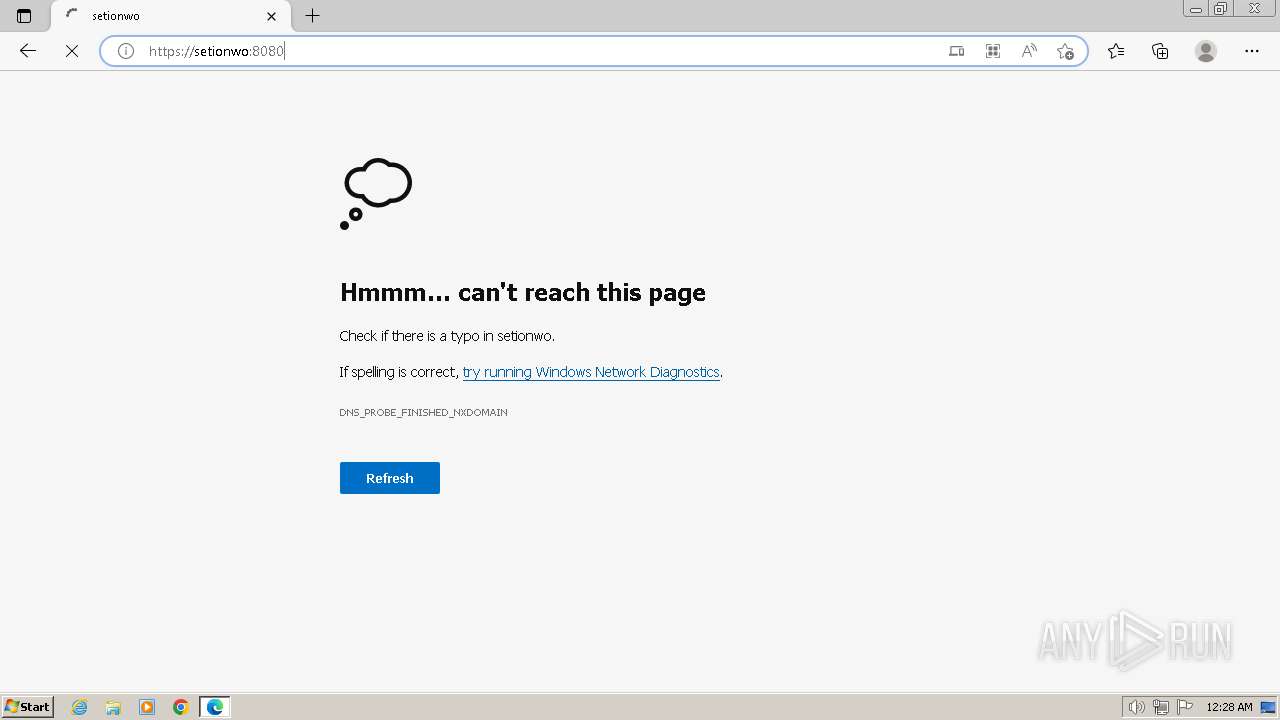This screenshot has height=720, width=1280.
Task: Stop loading the page with X button
Action: [72, 51]
